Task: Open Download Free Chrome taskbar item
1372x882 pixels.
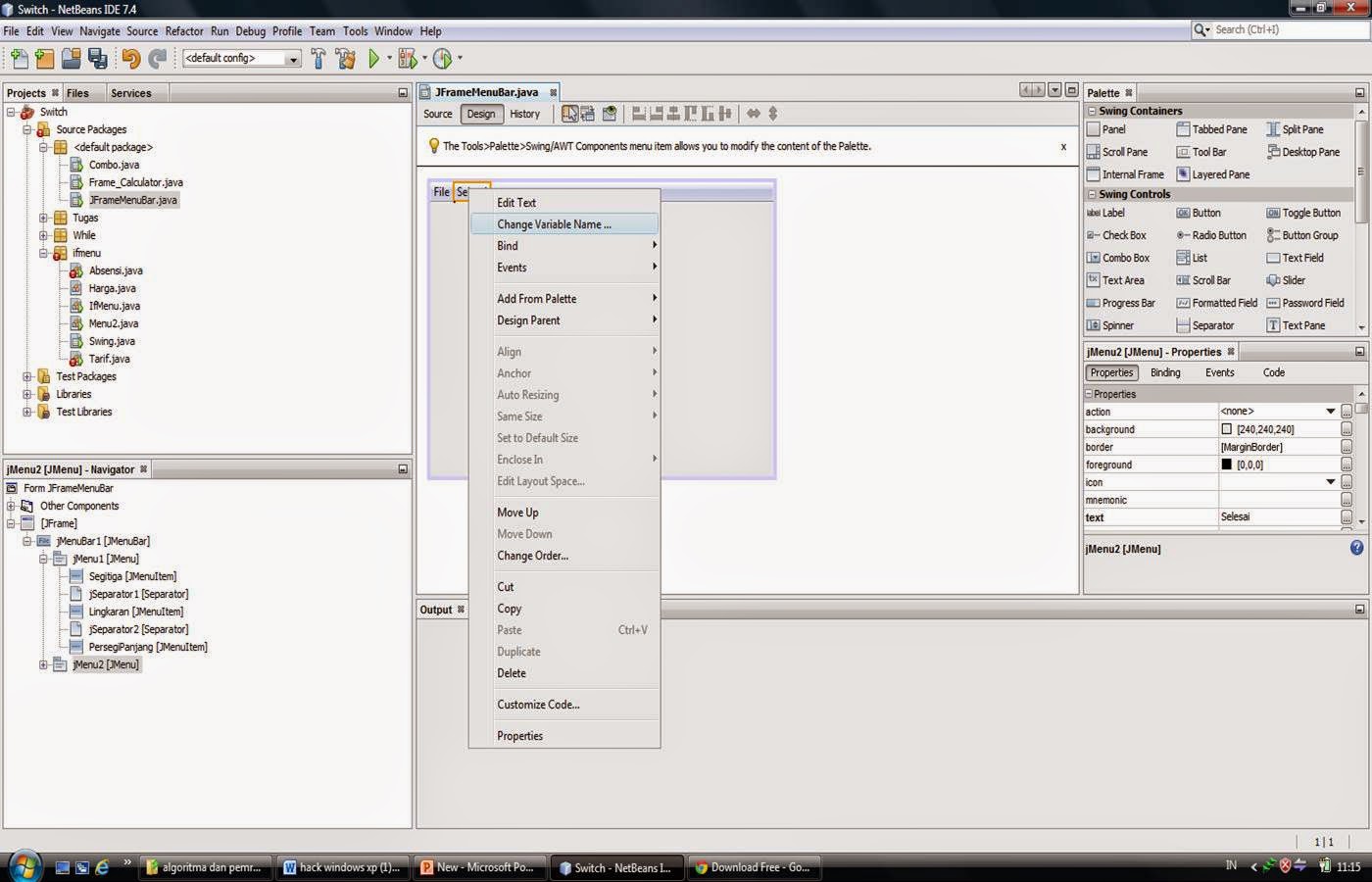Action: (x=754, y=867)
